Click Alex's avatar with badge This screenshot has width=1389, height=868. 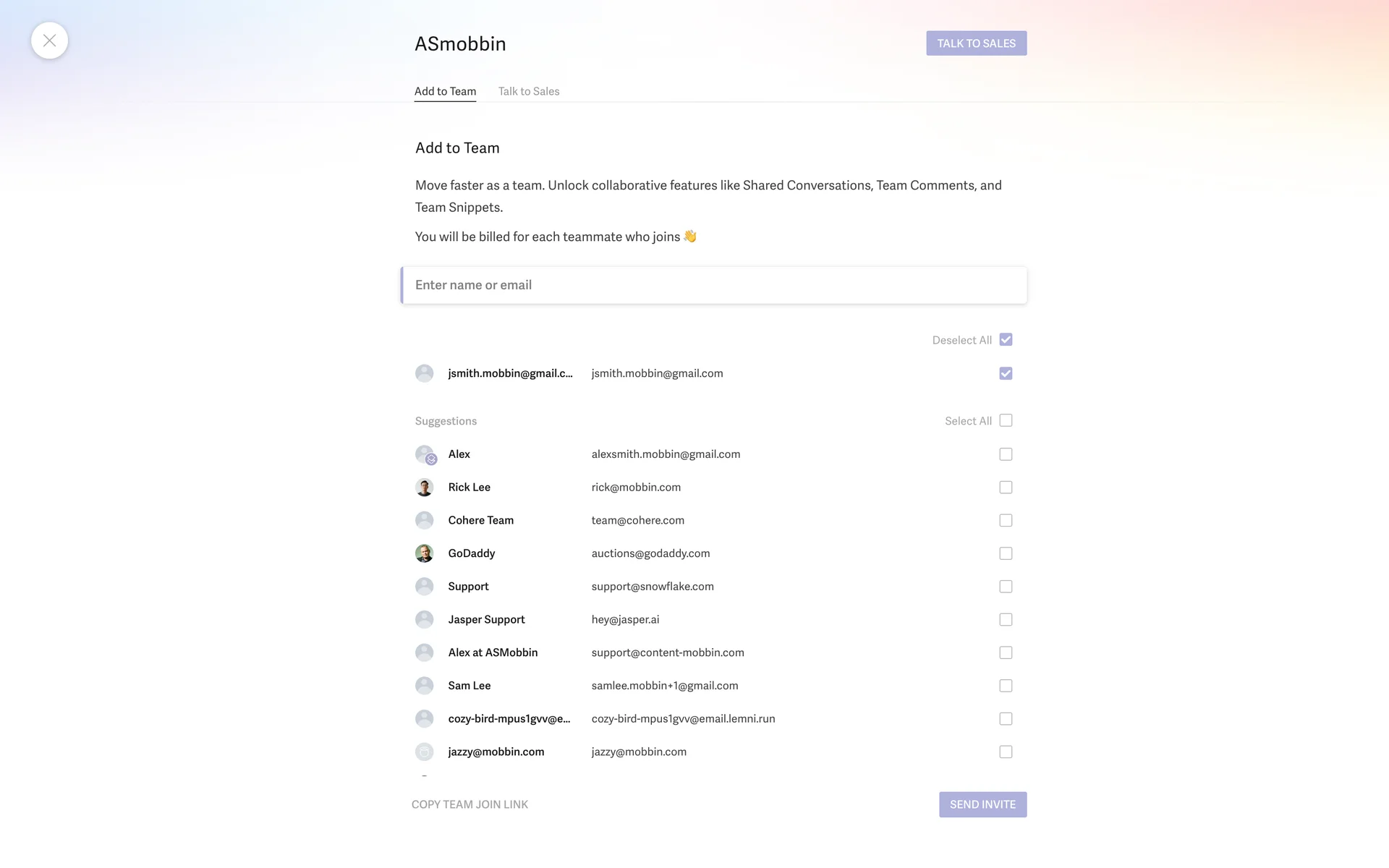point(425,454)
